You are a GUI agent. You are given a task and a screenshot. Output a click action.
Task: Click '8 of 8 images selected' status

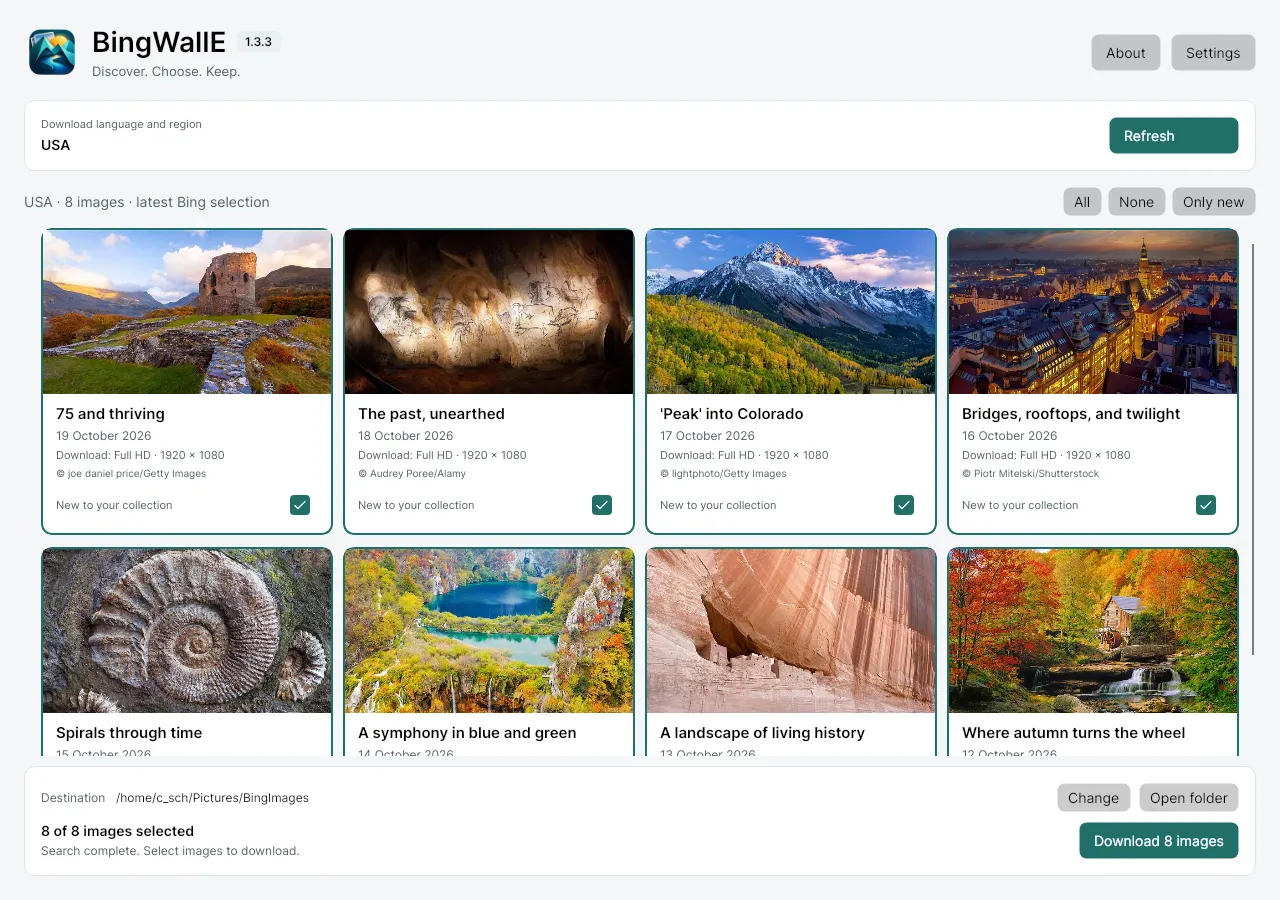(117, 831)
